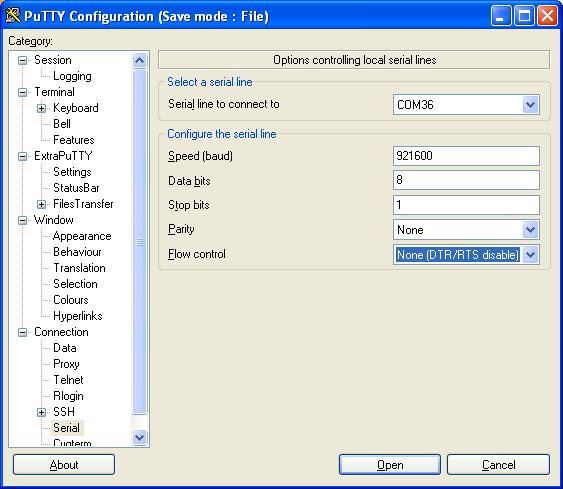Select the Features category

tap(74, 140)
